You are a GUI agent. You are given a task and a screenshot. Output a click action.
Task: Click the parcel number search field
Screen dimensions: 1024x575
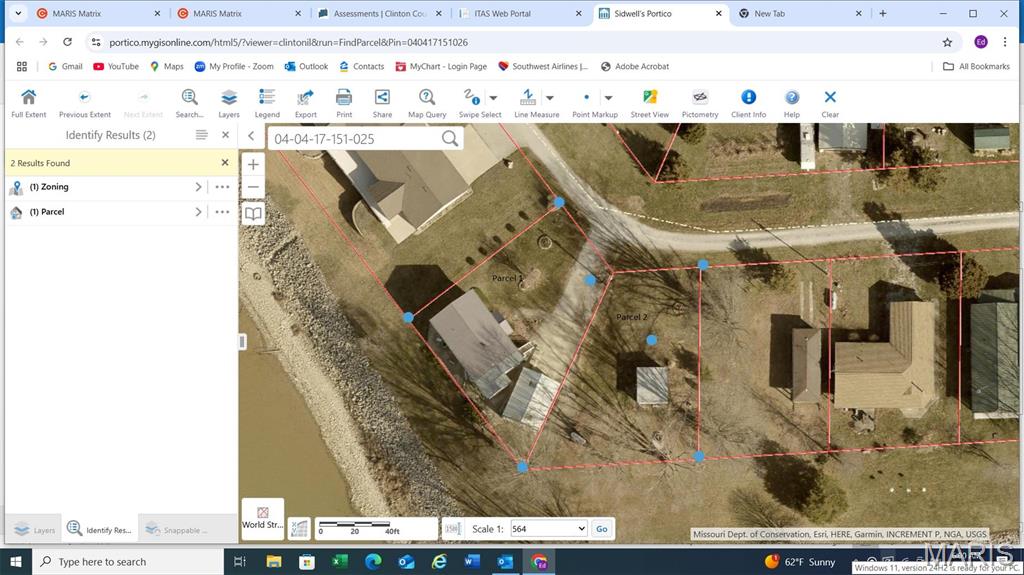354,139
